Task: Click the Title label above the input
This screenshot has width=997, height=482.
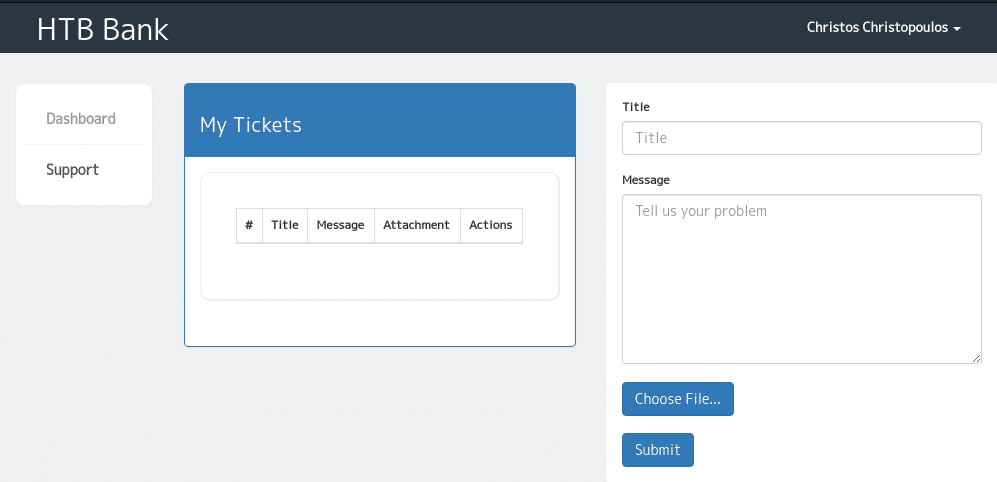Action: coord(636,106)
